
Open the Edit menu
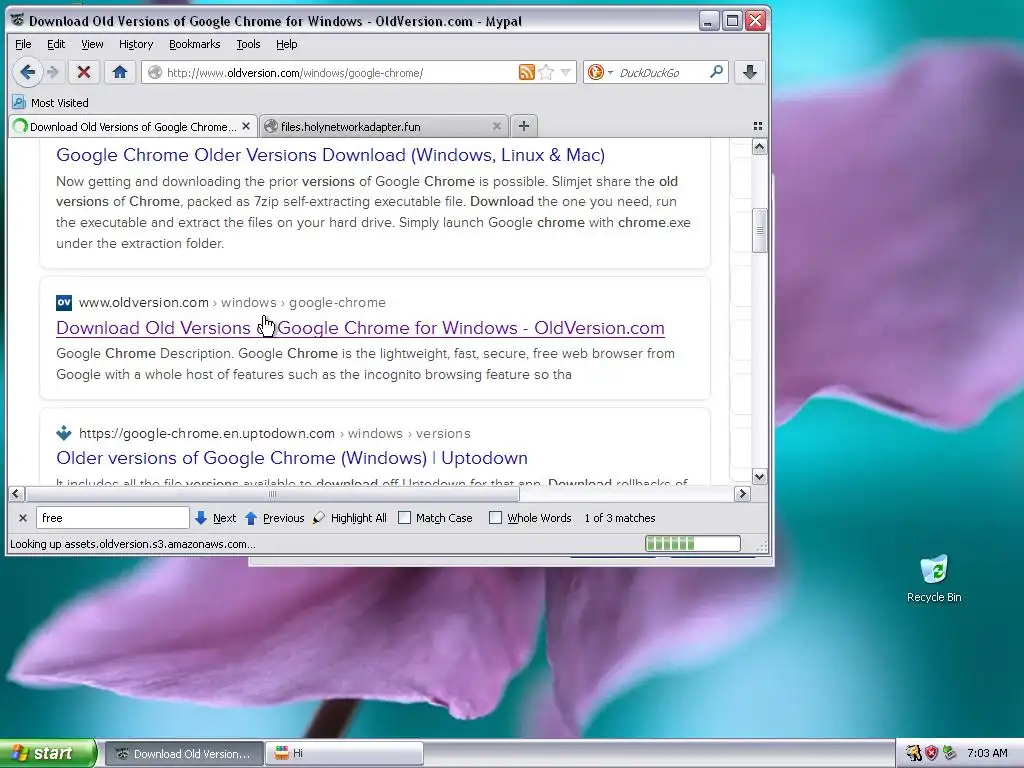click(56, 44)
